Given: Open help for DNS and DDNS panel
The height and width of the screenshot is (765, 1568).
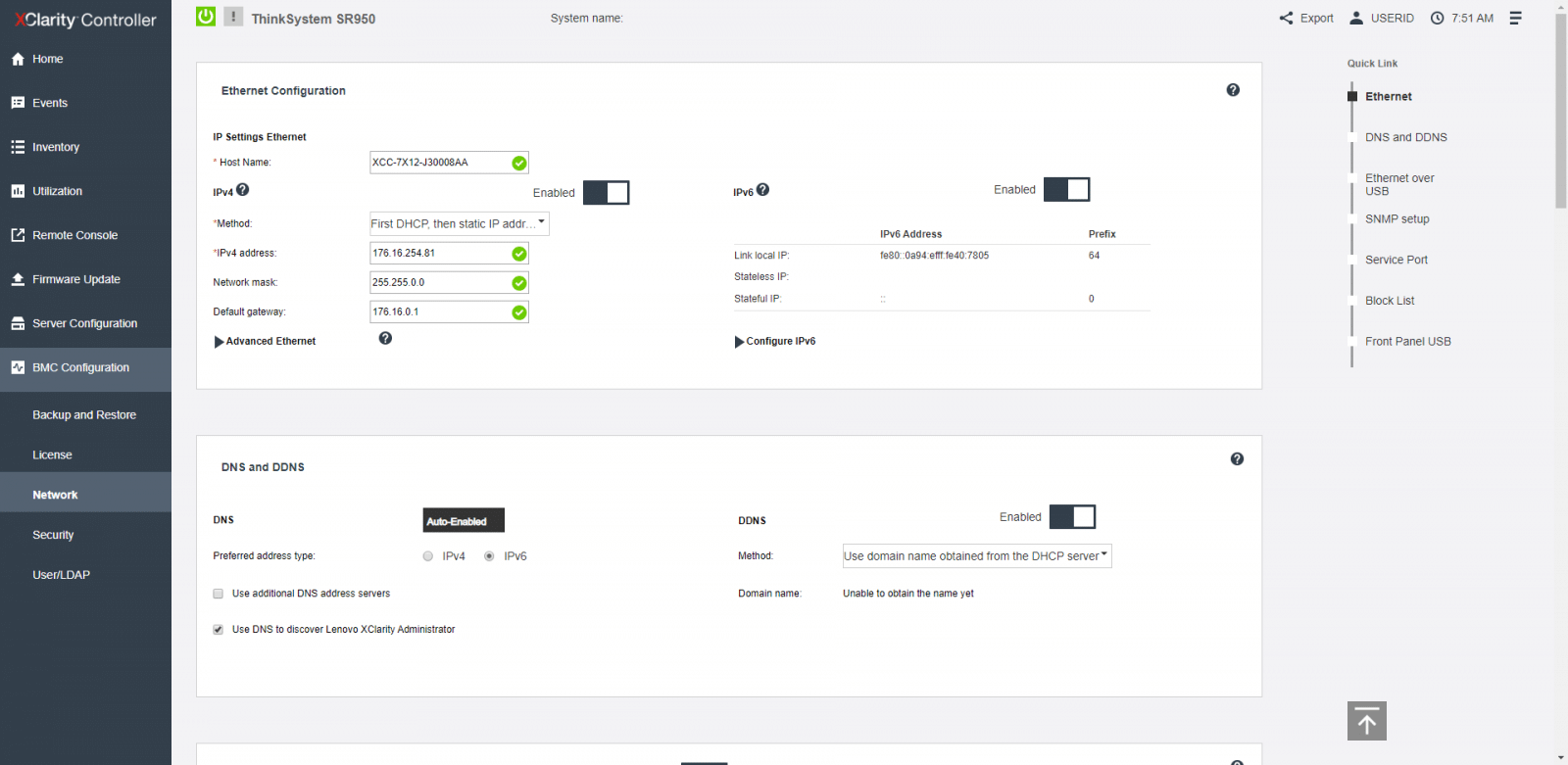Looking at the screenshot, I should click(1237, 459).
